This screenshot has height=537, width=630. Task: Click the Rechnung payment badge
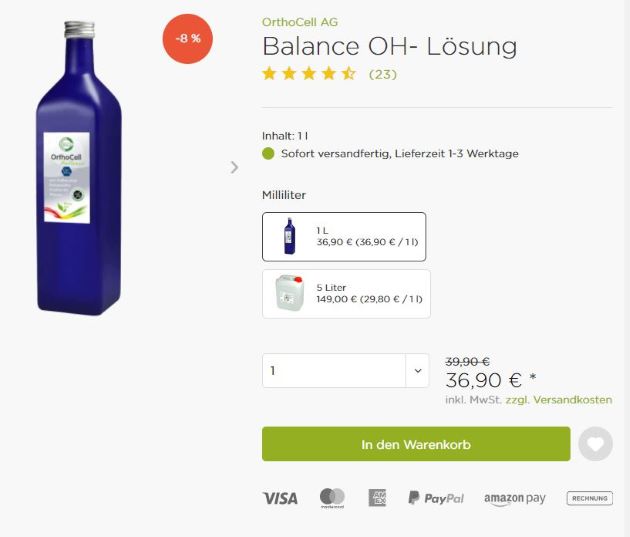(589, 498)
